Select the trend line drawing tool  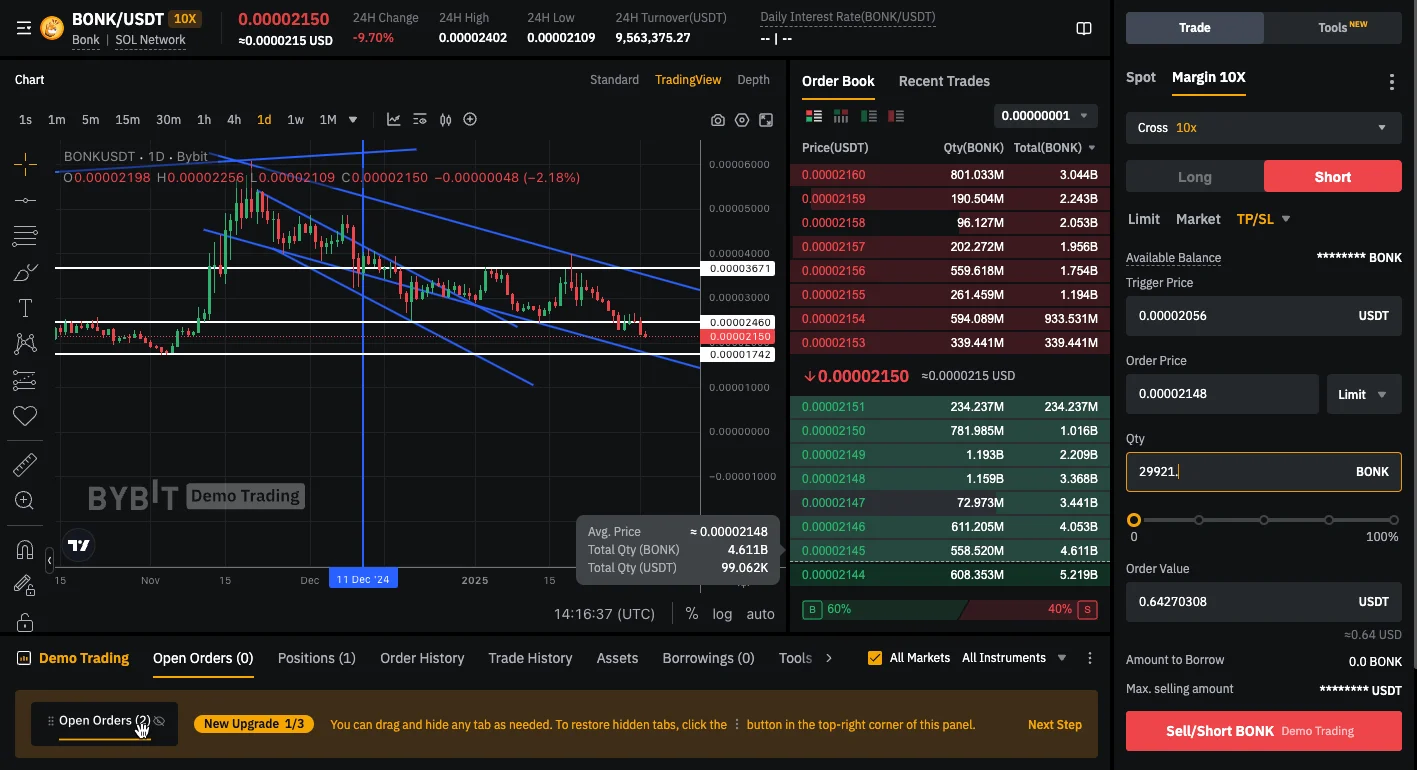(x=25, y=200)
